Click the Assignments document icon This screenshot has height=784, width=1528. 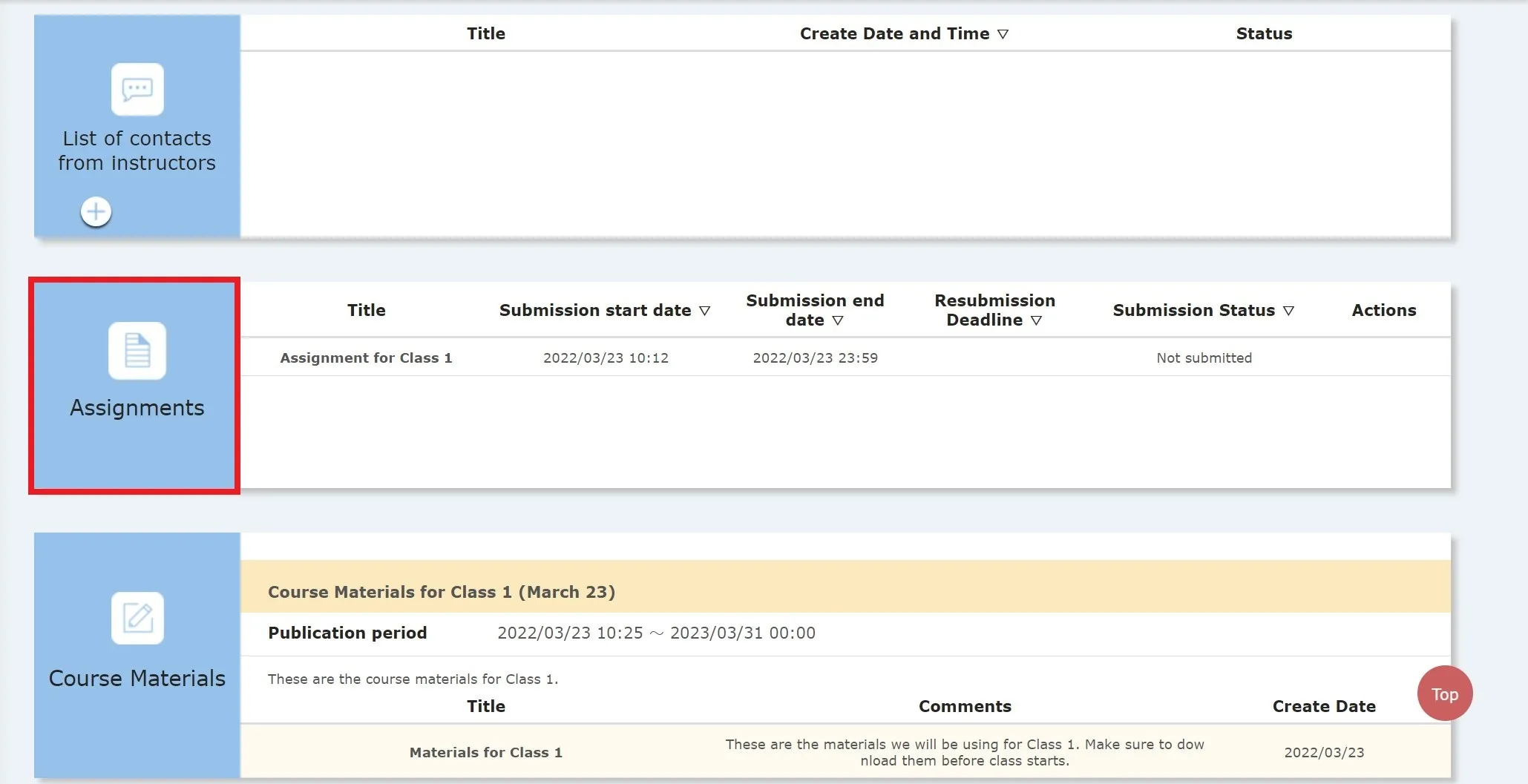pos(137,351)
